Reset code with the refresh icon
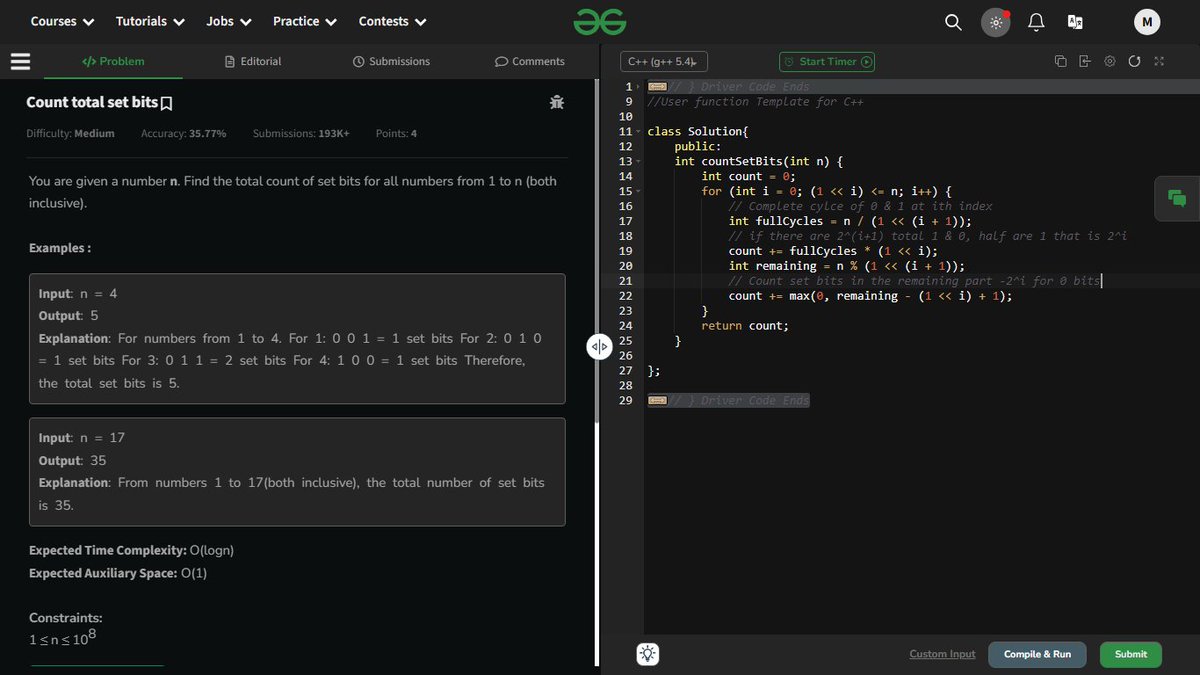1200x675 pixels. 1134,61
